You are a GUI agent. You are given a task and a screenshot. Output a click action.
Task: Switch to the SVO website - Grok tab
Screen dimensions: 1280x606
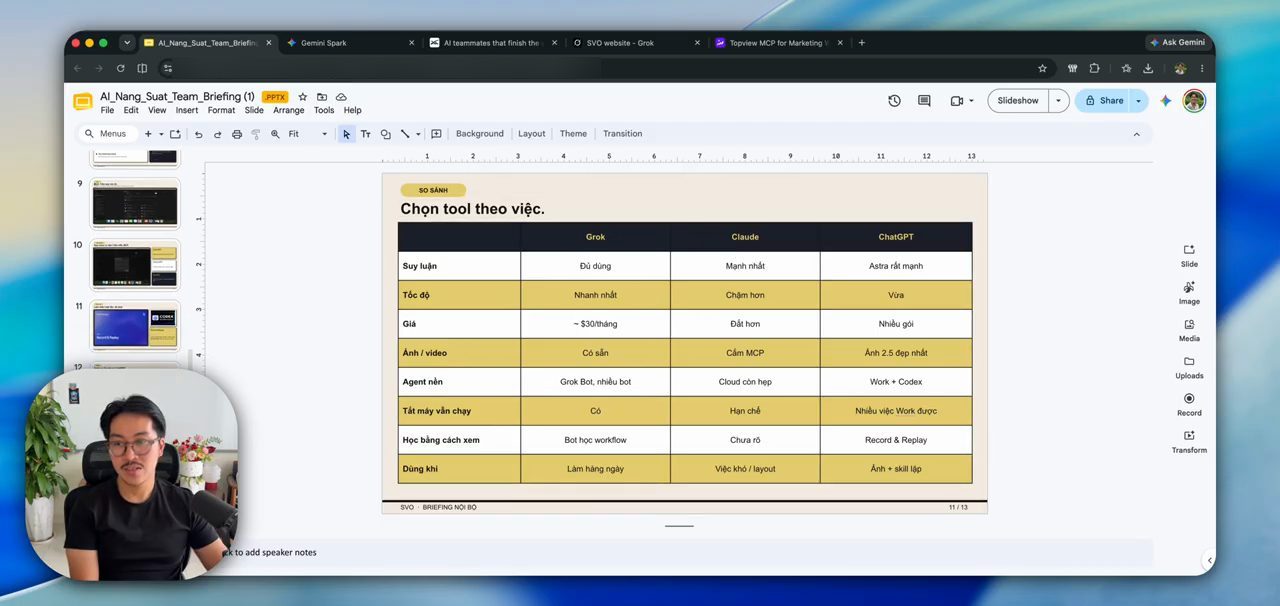point(634,43)
